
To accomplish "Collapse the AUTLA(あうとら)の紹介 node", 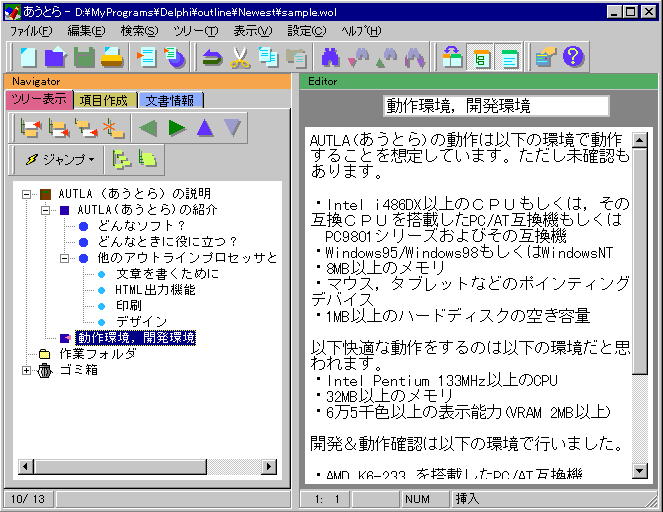I will point(45,210).
